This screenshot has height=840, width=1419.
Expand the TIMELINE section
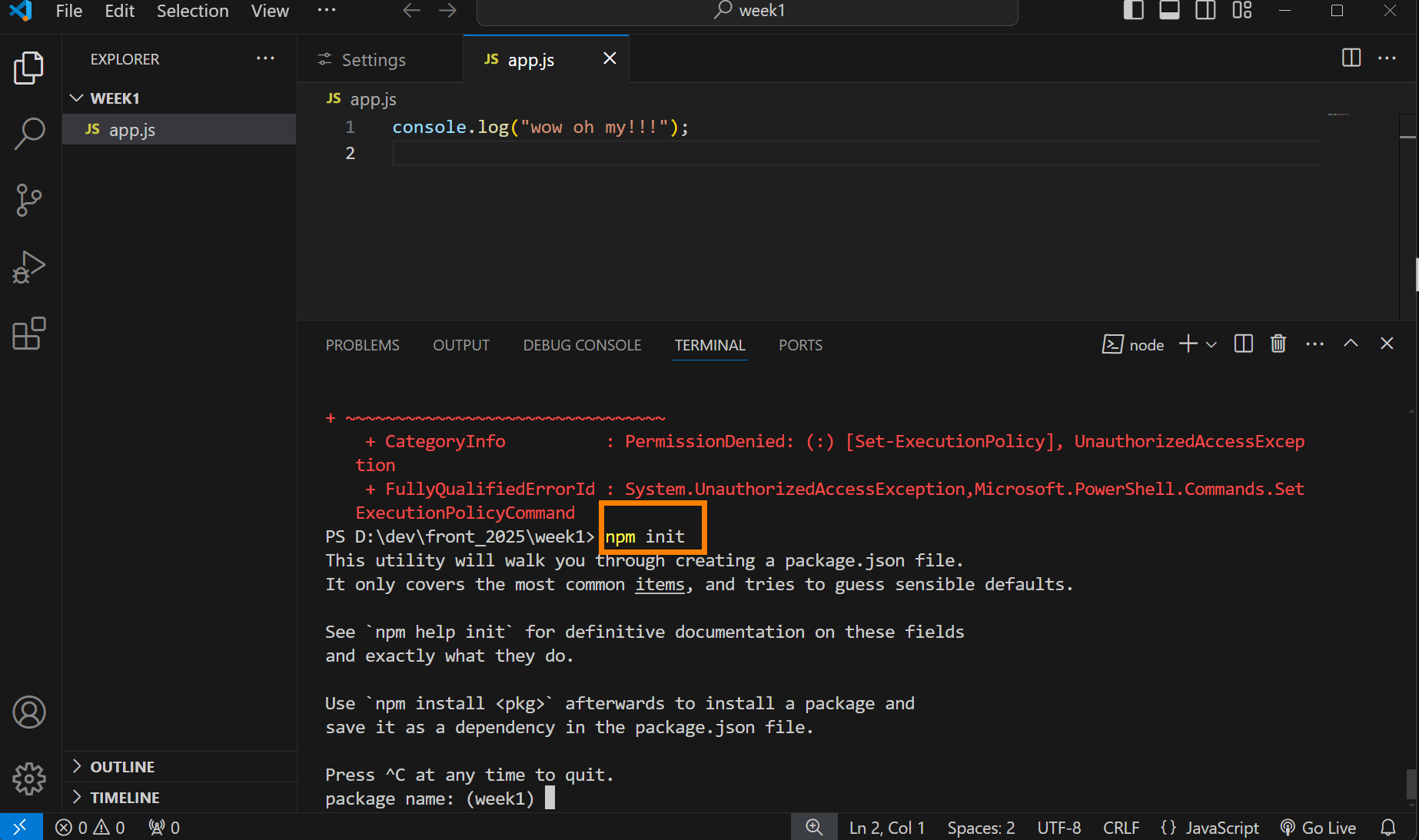coord(179,798)
